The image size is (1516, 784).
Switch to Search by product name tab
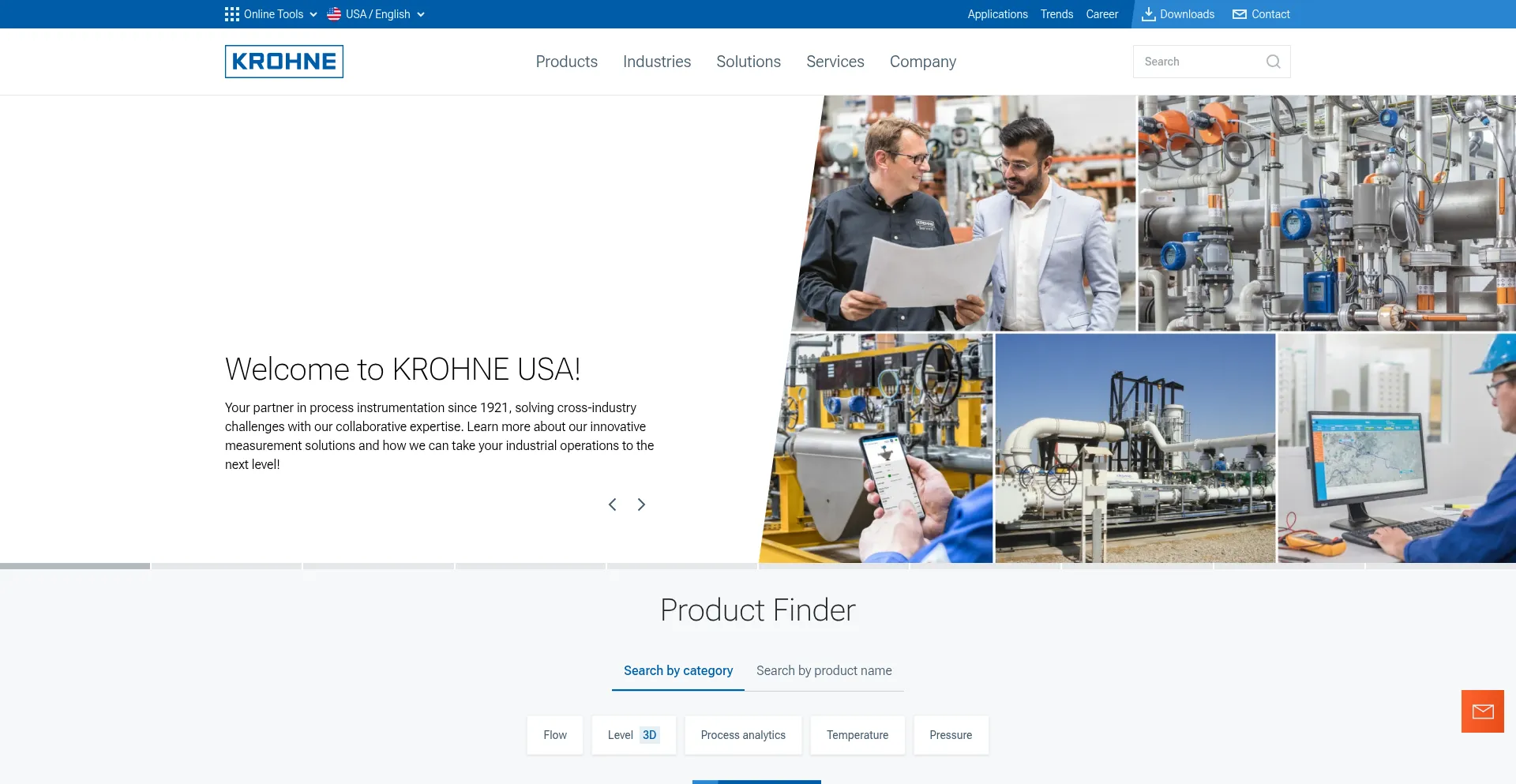pos(824,670)
